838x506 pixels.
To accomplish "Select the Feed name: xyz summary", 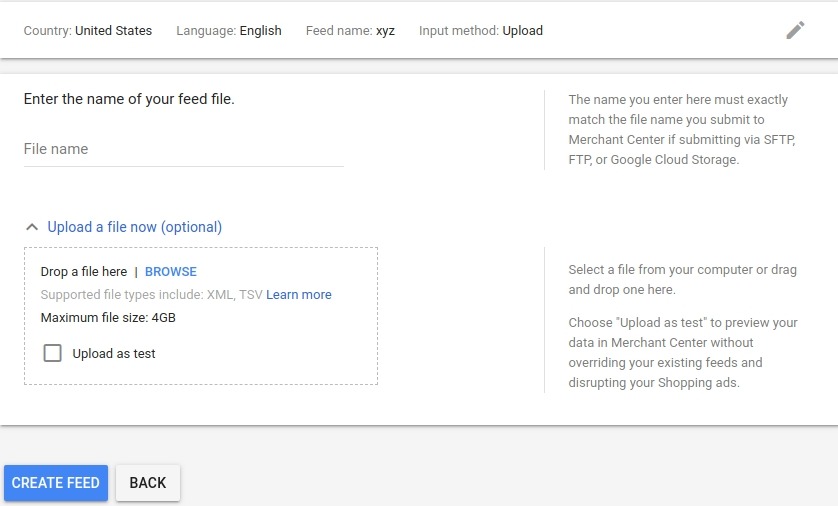I will coord(350,30).
